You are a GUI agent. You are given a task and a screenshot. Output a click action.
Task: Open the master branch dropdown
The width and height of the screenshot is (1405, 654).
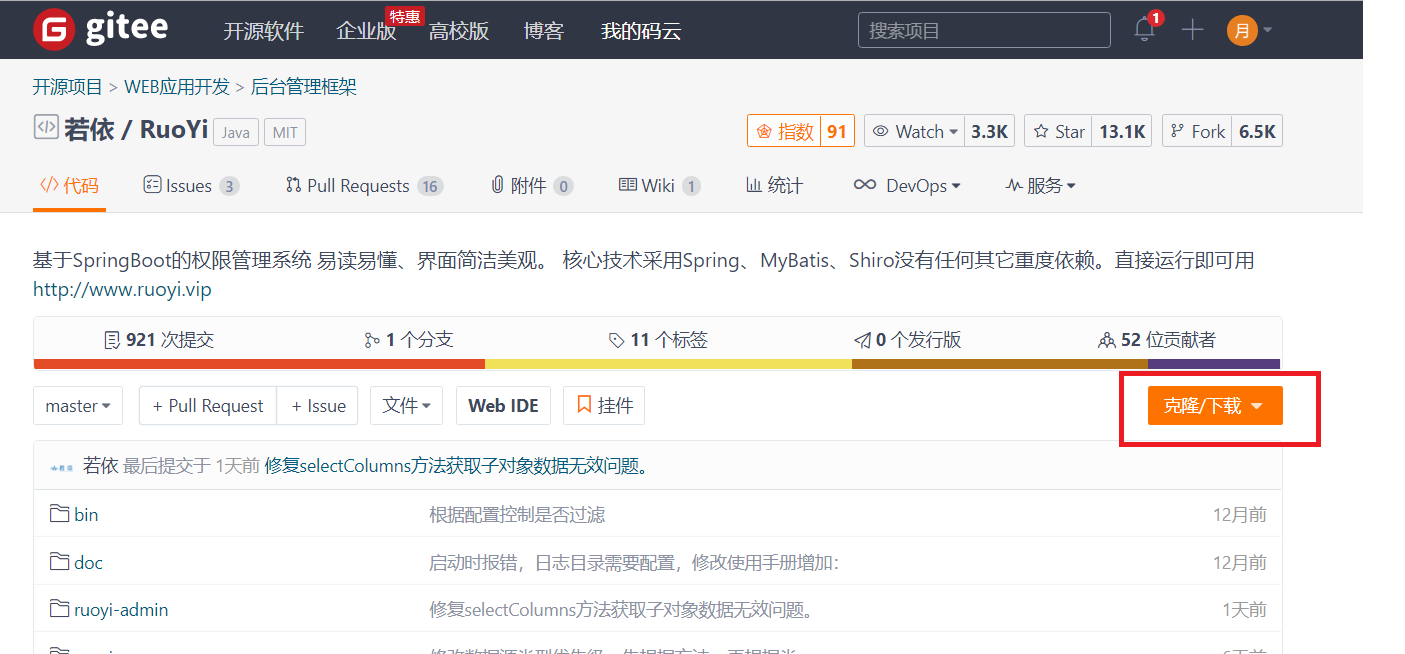coord(78,406)
